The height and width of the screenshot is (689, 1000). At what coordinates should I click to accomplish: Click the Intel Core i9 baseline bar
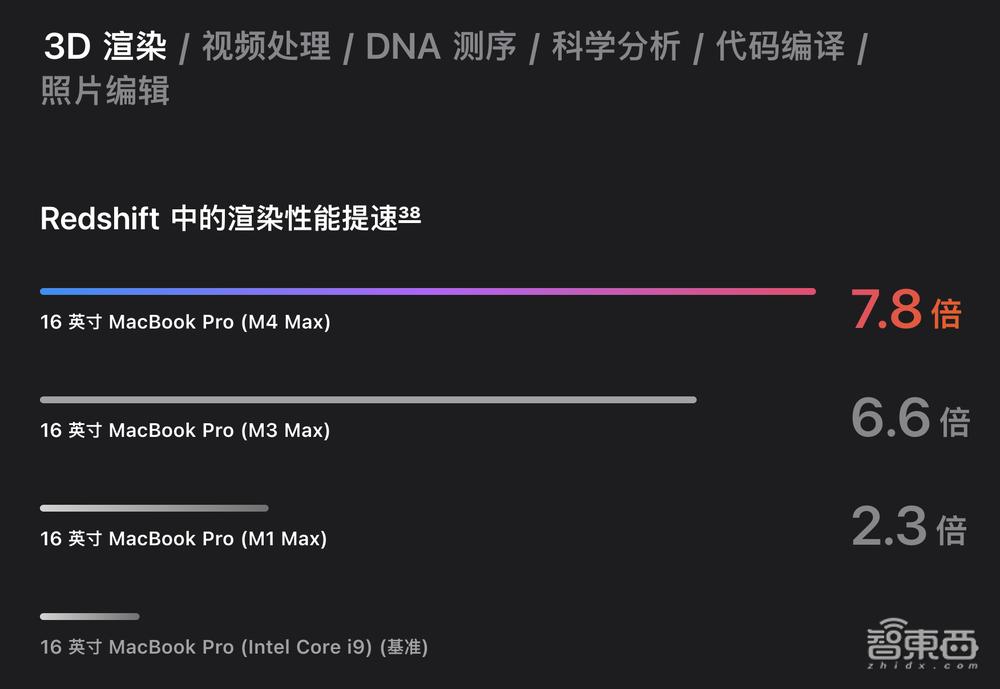point(89,616)
